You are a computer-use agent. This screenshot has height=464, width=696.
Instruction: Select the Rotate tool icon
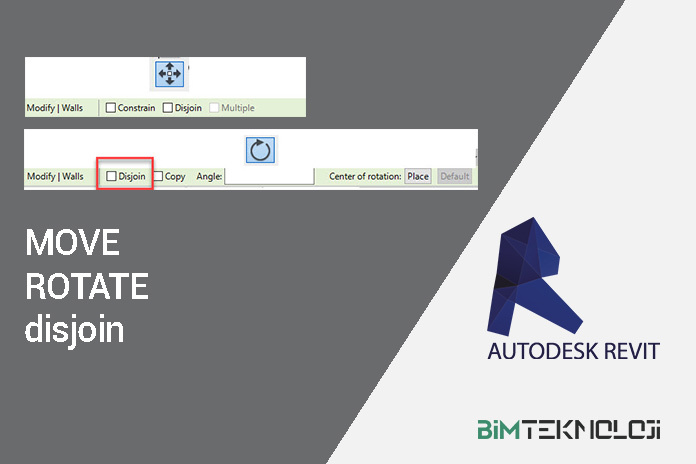(x=260, y=150)
